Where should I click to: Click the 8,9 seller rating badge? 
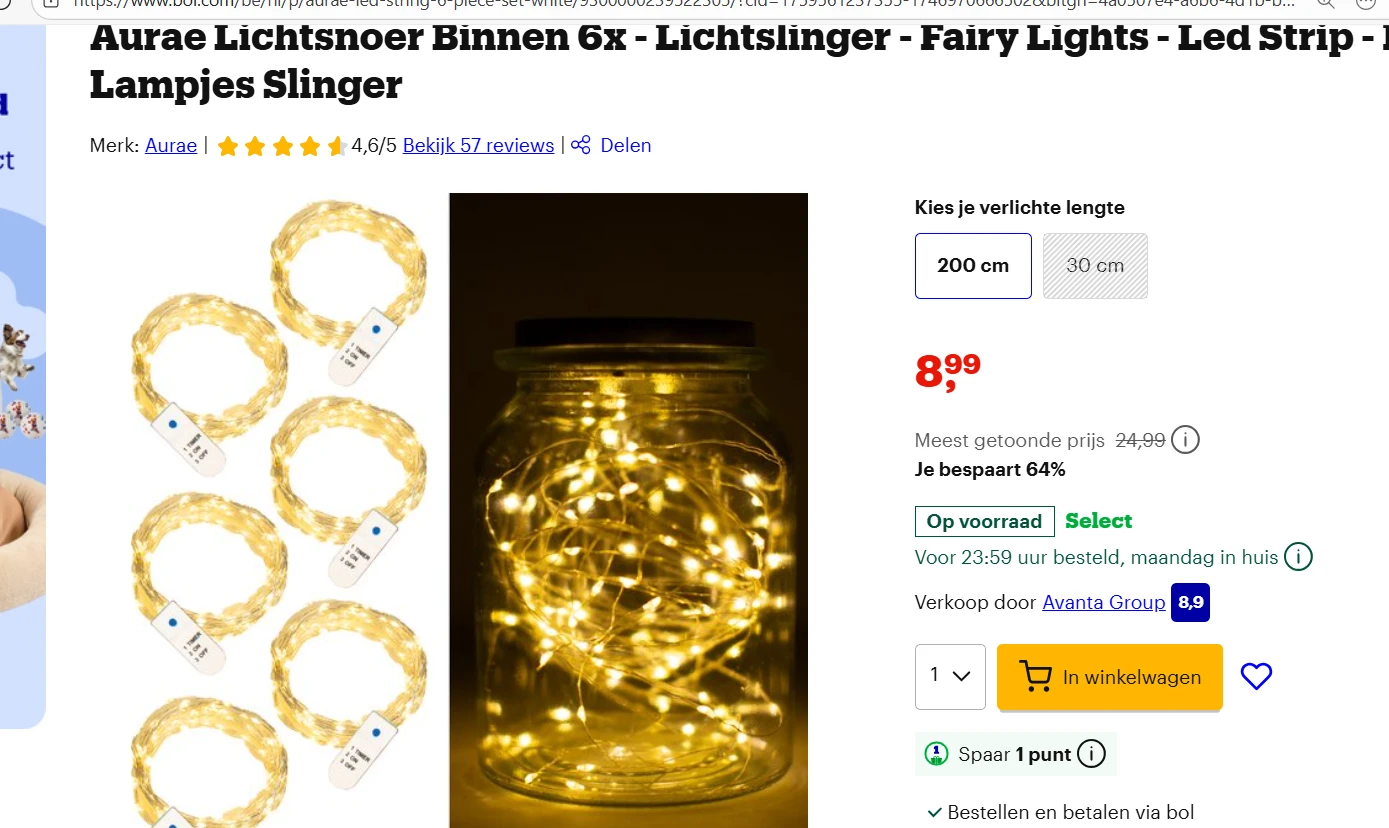pos(1190,602)
